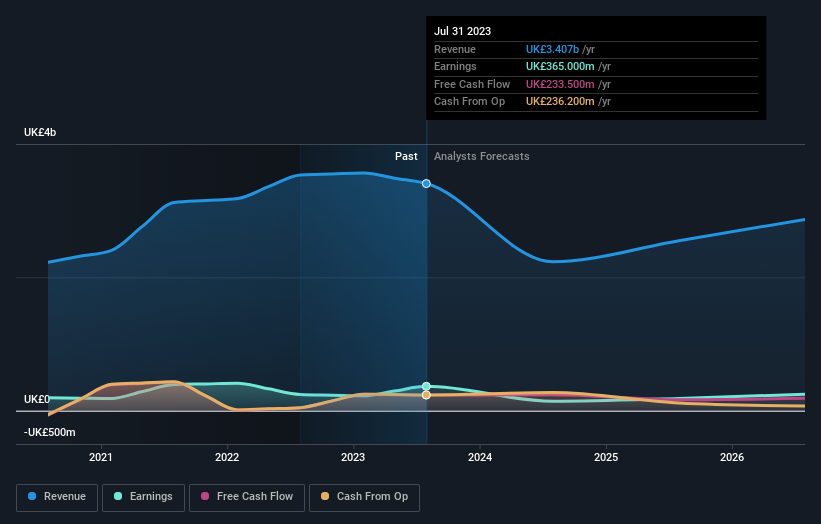Toggle the Revenue legend button
The height and width of the screenshot is (524, 821).
(x=57, y=497)
